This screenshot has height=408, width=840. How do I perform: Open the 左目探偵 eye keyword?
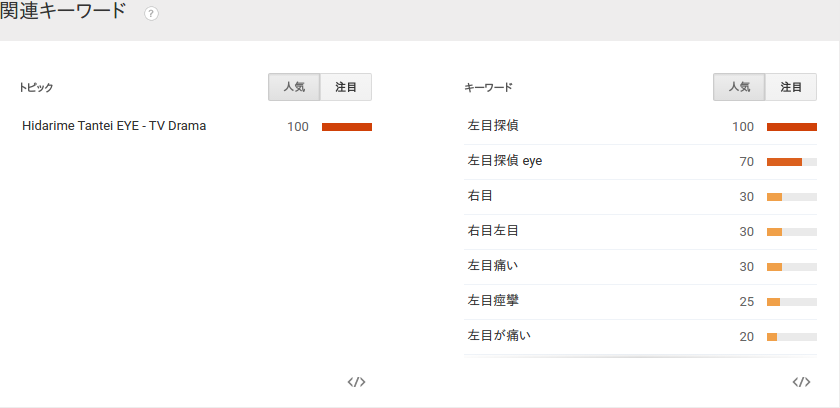[x=505, y=160]
